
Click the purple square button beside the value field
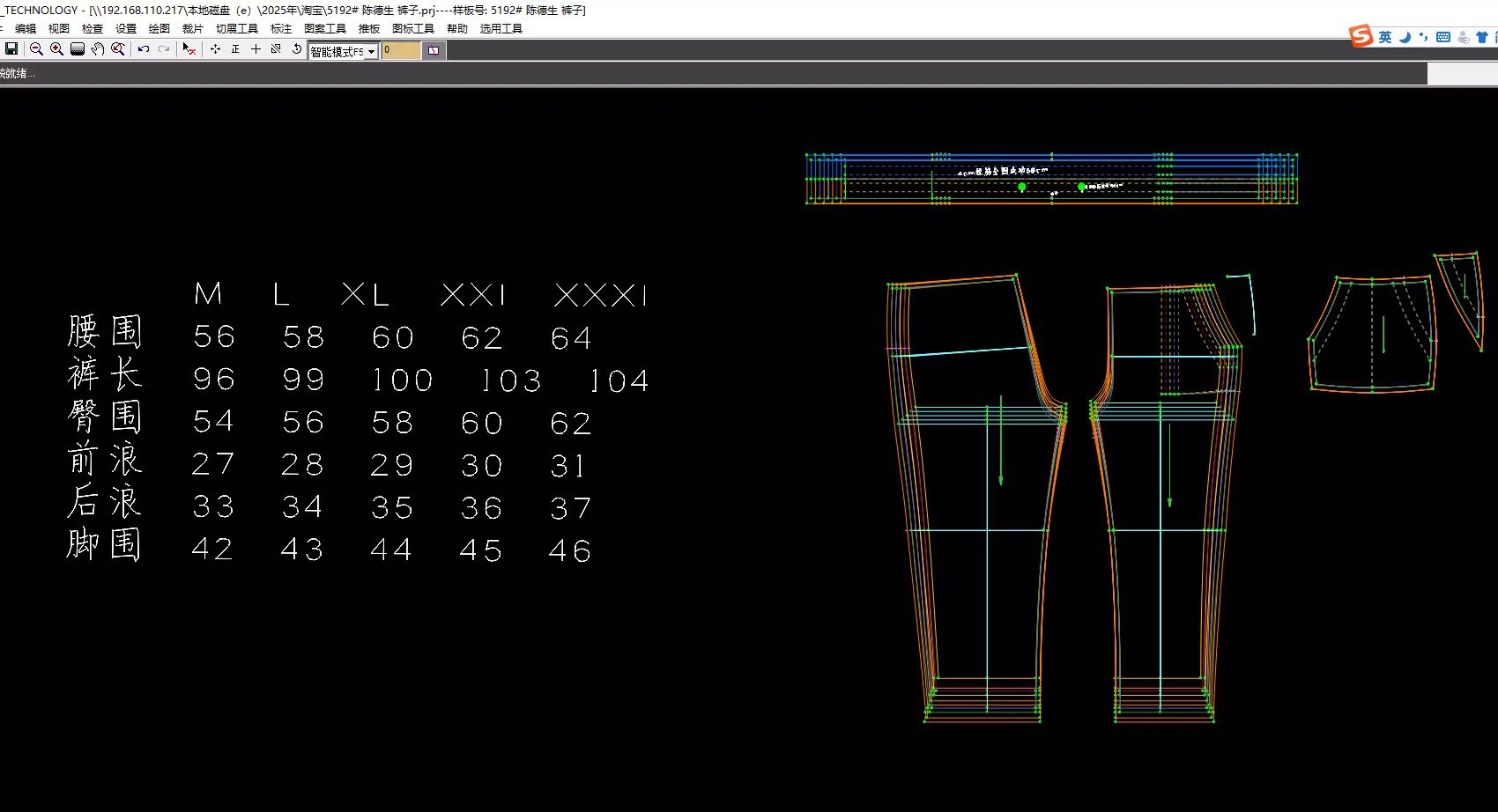(434, 51)
